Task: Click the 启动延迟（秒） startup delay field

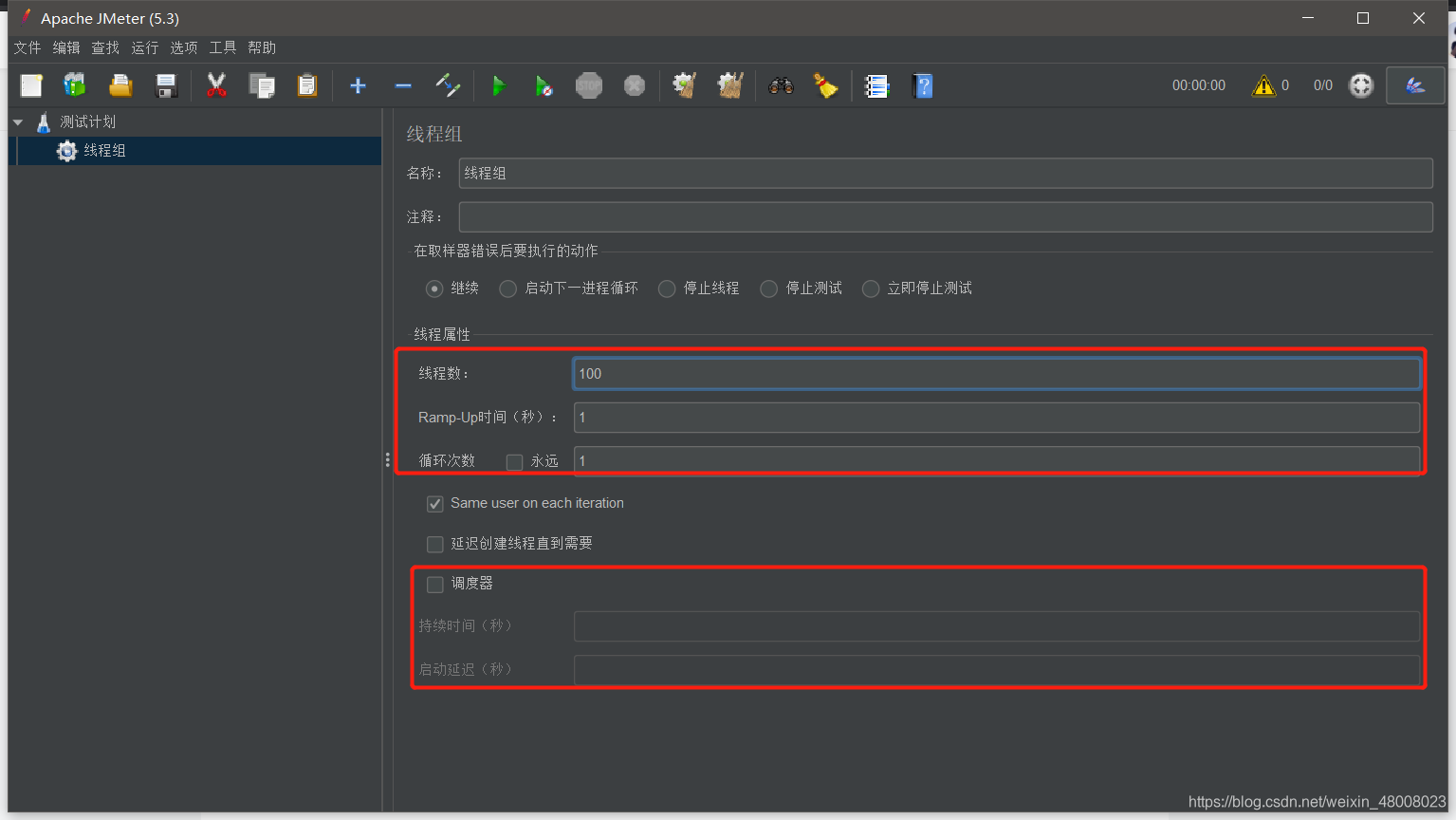Action: click(997, 670)
